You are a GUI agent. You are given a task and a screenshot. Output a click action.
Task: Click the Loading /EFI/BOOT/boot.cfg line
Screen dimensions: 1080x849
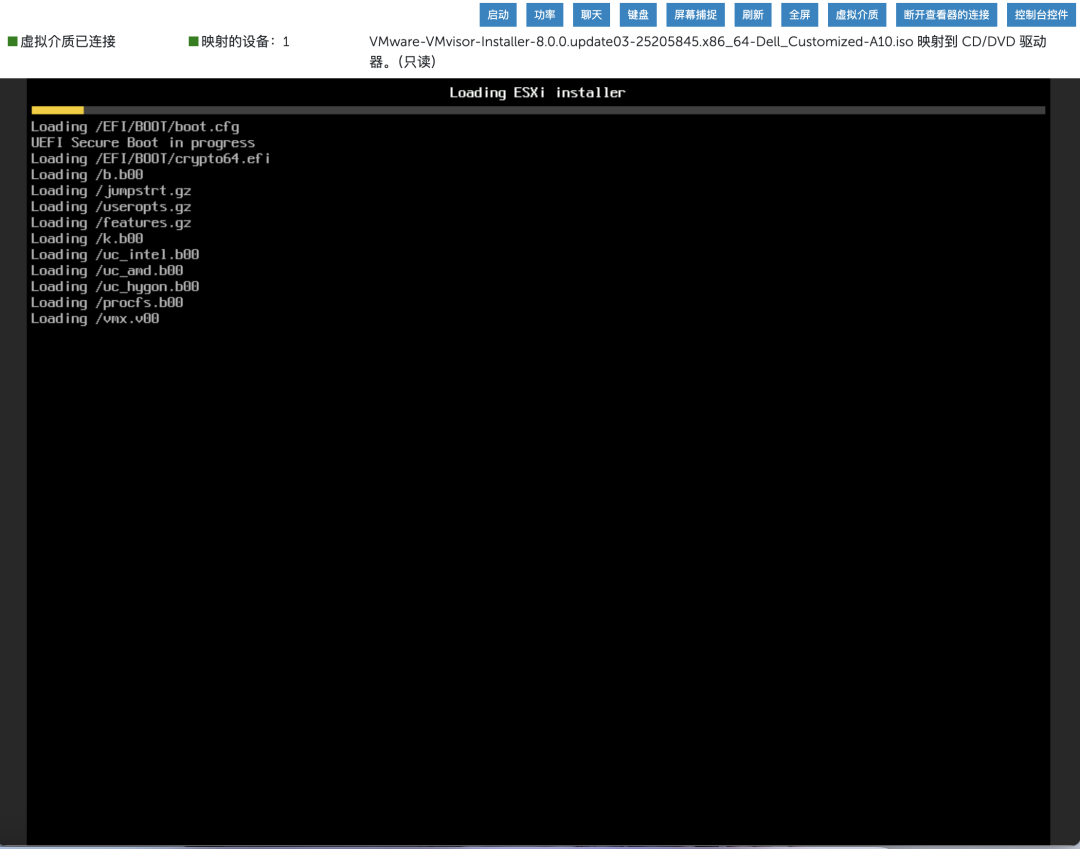[x=135, y=127]
